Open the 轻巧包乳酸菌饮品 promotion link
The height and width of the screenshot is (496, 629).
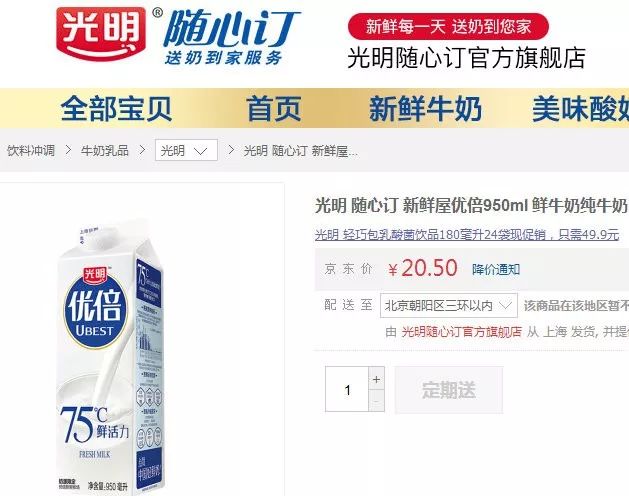pyautogui.click(x=467, y=234)
